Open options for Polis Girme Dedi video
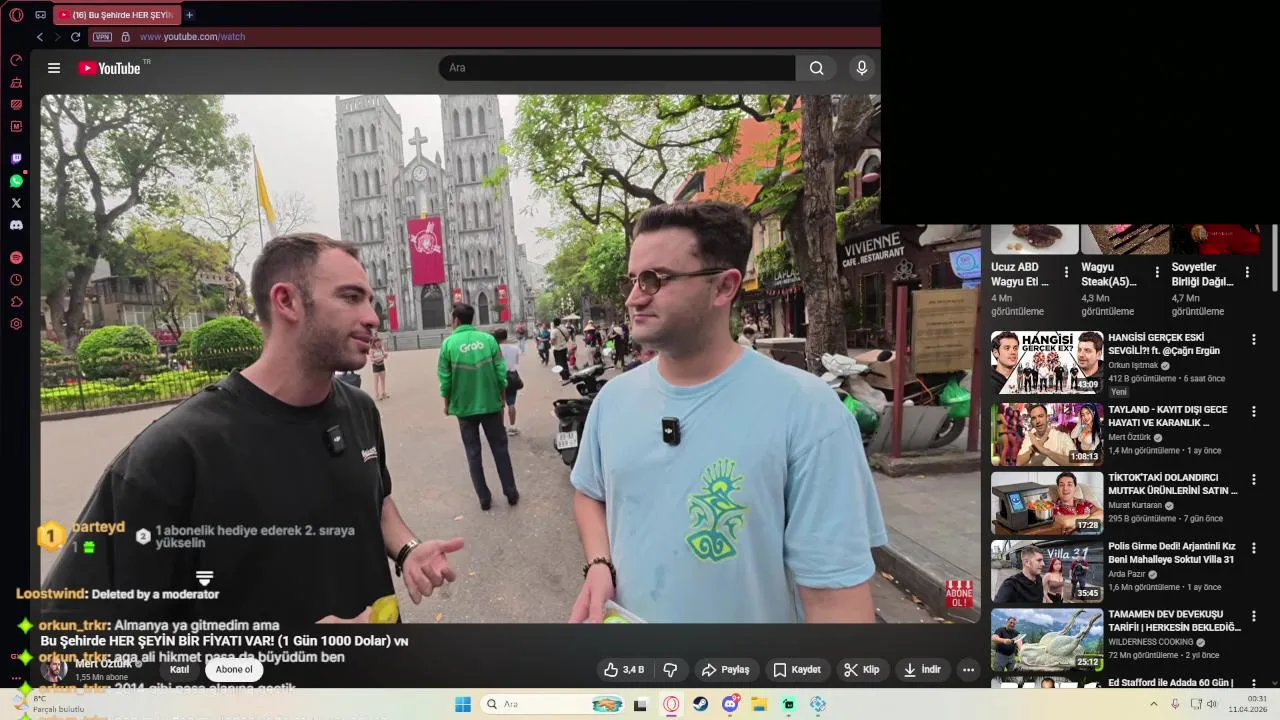The height and width of the screenshot is (720, 1280). [x=1253, y=548]
